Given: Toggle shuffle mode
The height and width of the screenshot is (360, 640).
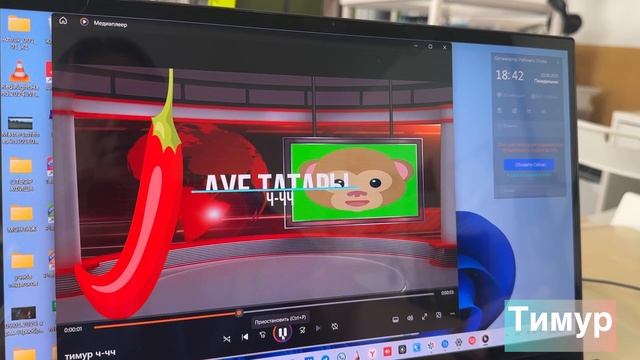Looking at the screenshot, I should point(227,339).
